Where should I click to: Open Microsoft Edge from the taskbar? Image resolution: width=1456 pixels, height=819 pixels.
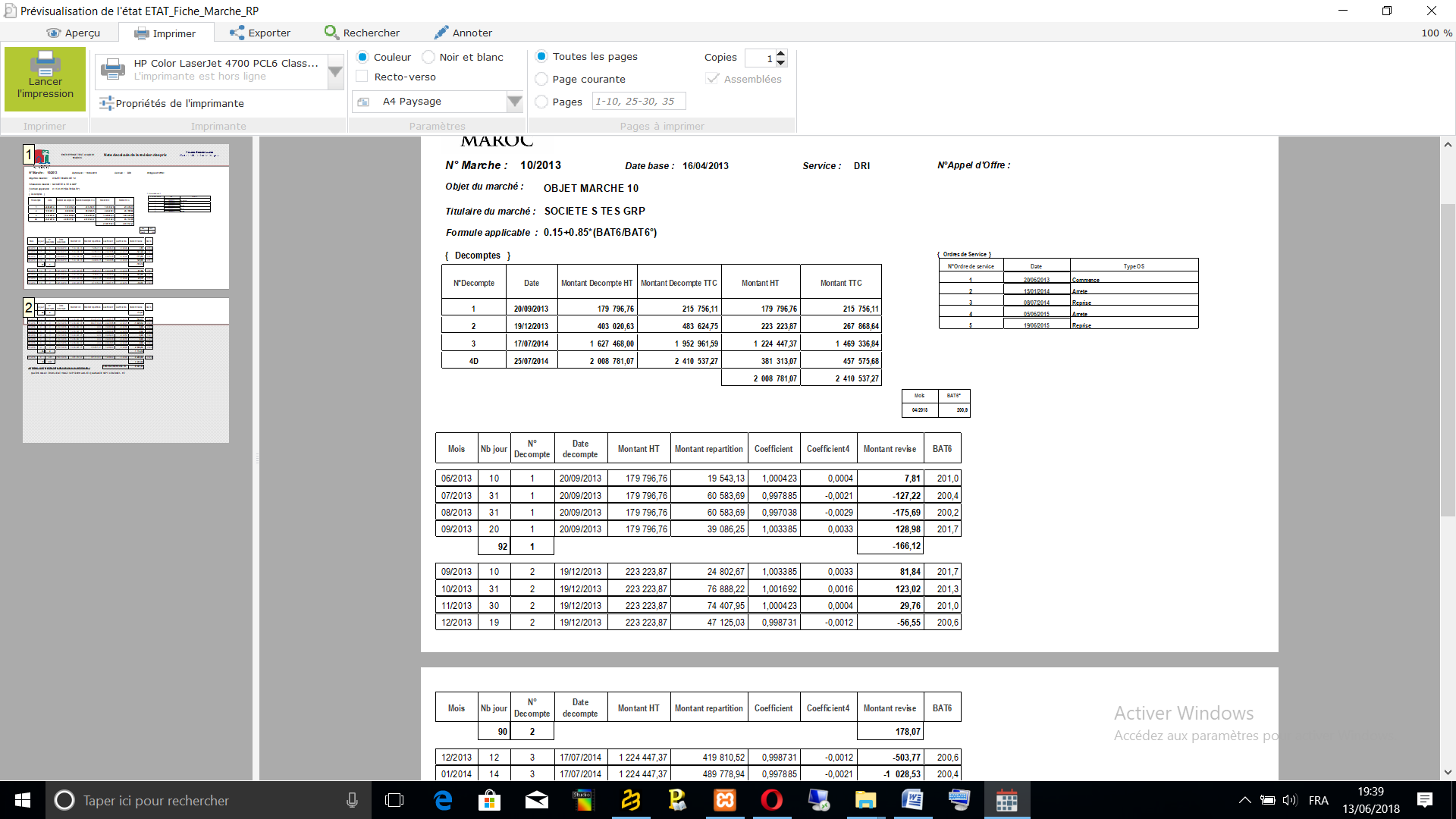pyautogui.click(x=443, y=800)
